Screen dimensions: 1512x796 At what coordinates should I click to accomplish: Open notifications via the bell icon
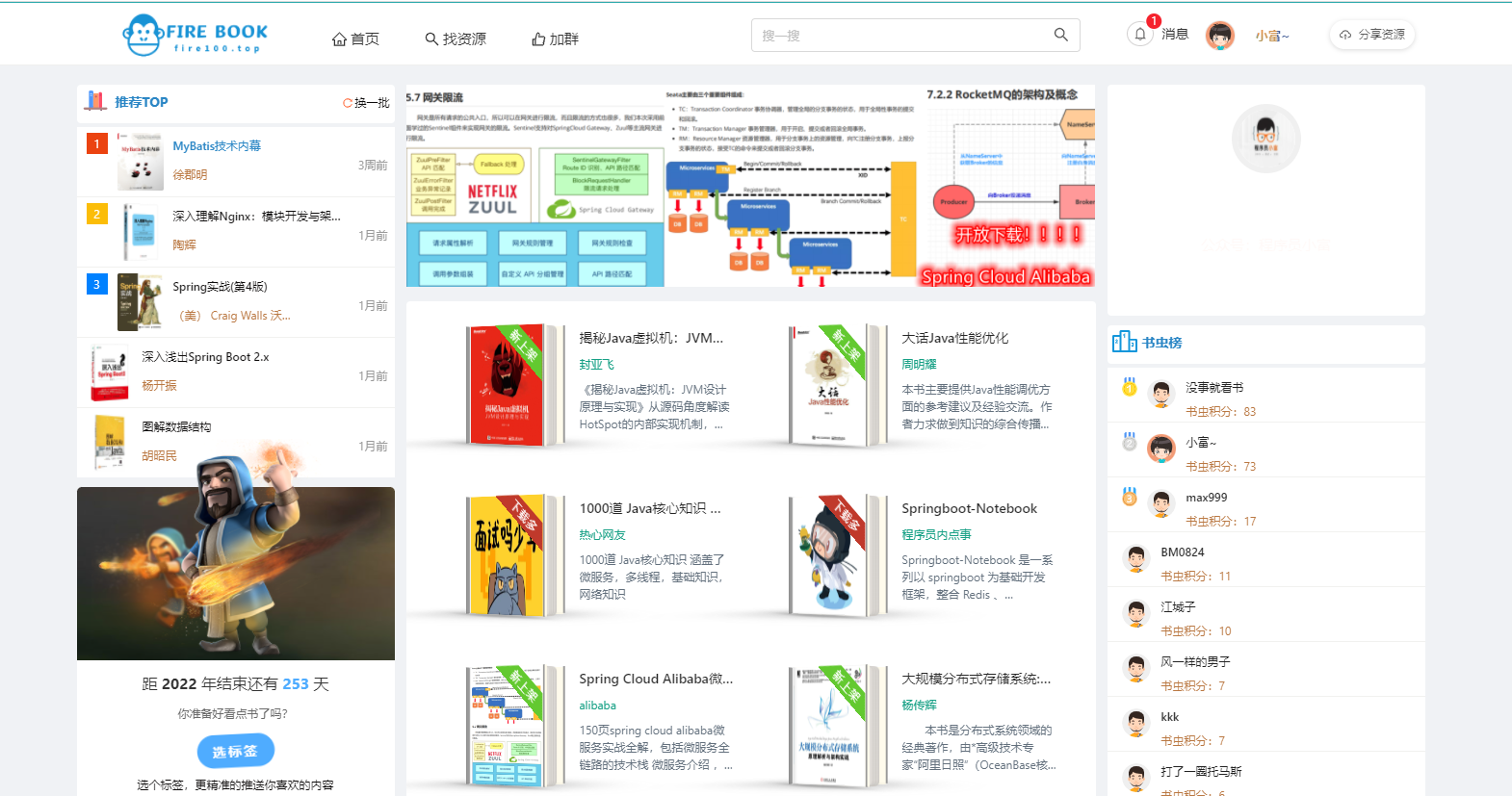click(1140, 34)
